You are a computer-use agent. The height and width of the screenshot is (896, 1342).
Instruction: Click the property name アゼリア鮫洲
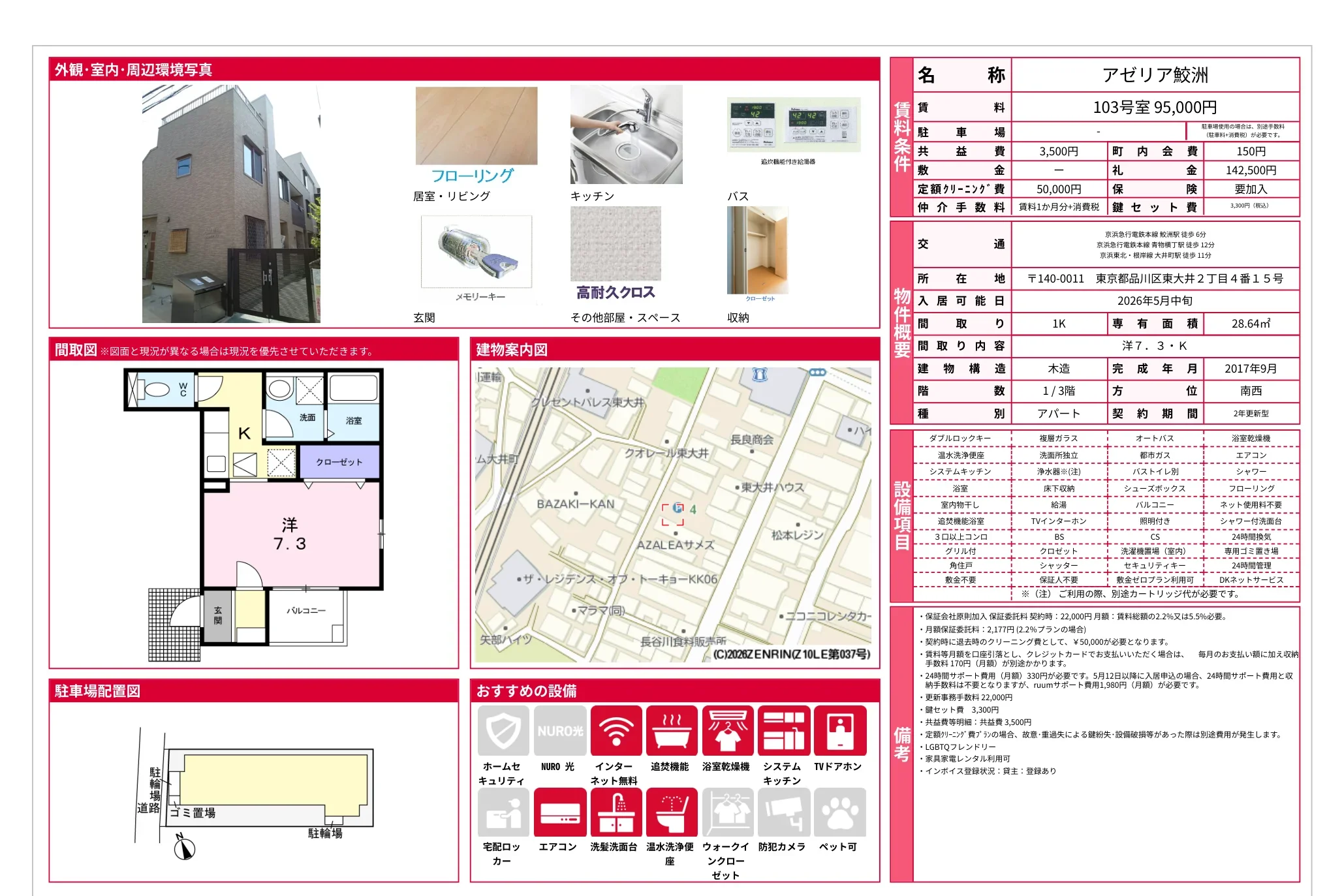click(x=1155, y=75)
